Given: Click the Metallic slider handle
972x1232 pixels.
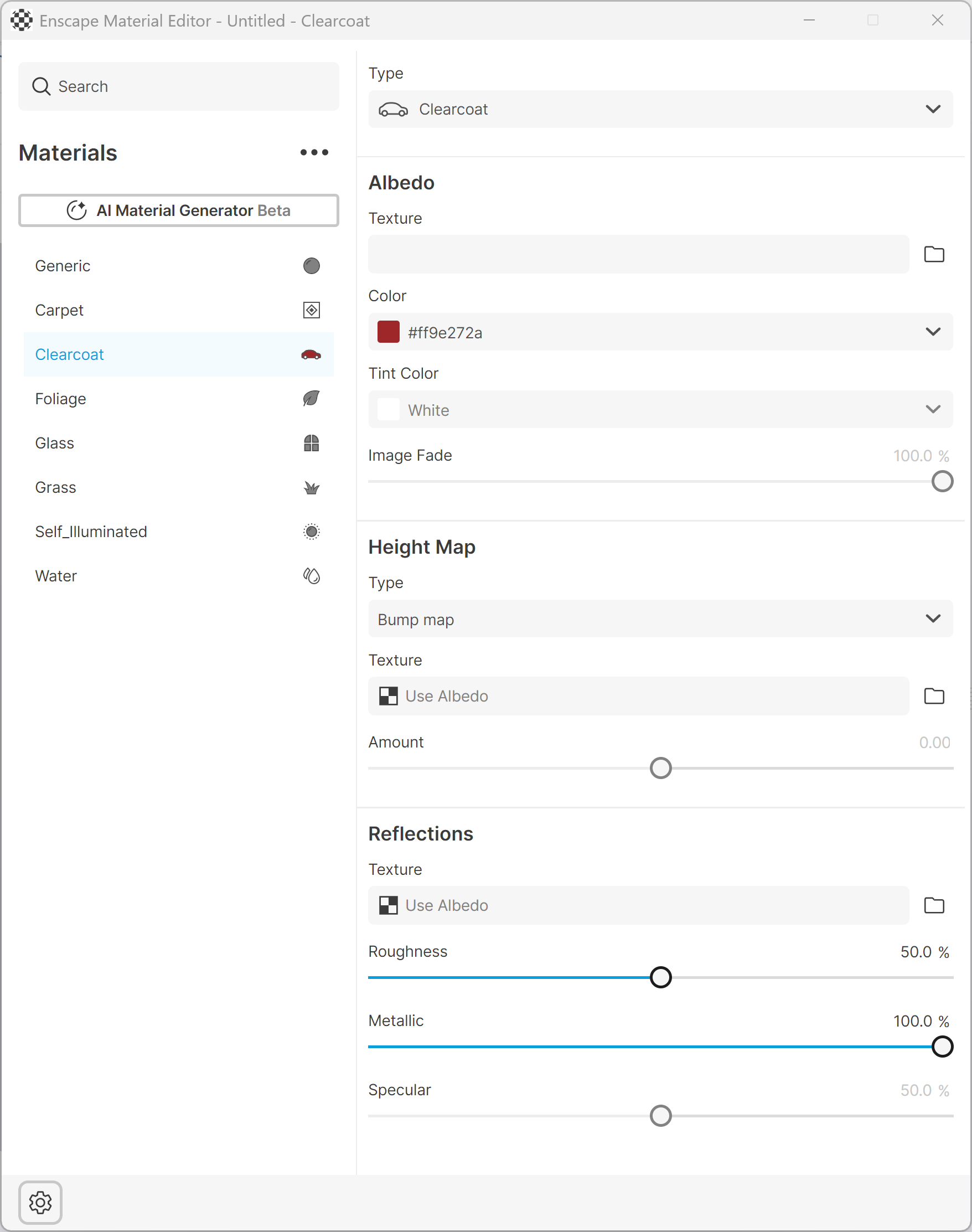Looking at the screenshot, I should (x=942, y=1047).
